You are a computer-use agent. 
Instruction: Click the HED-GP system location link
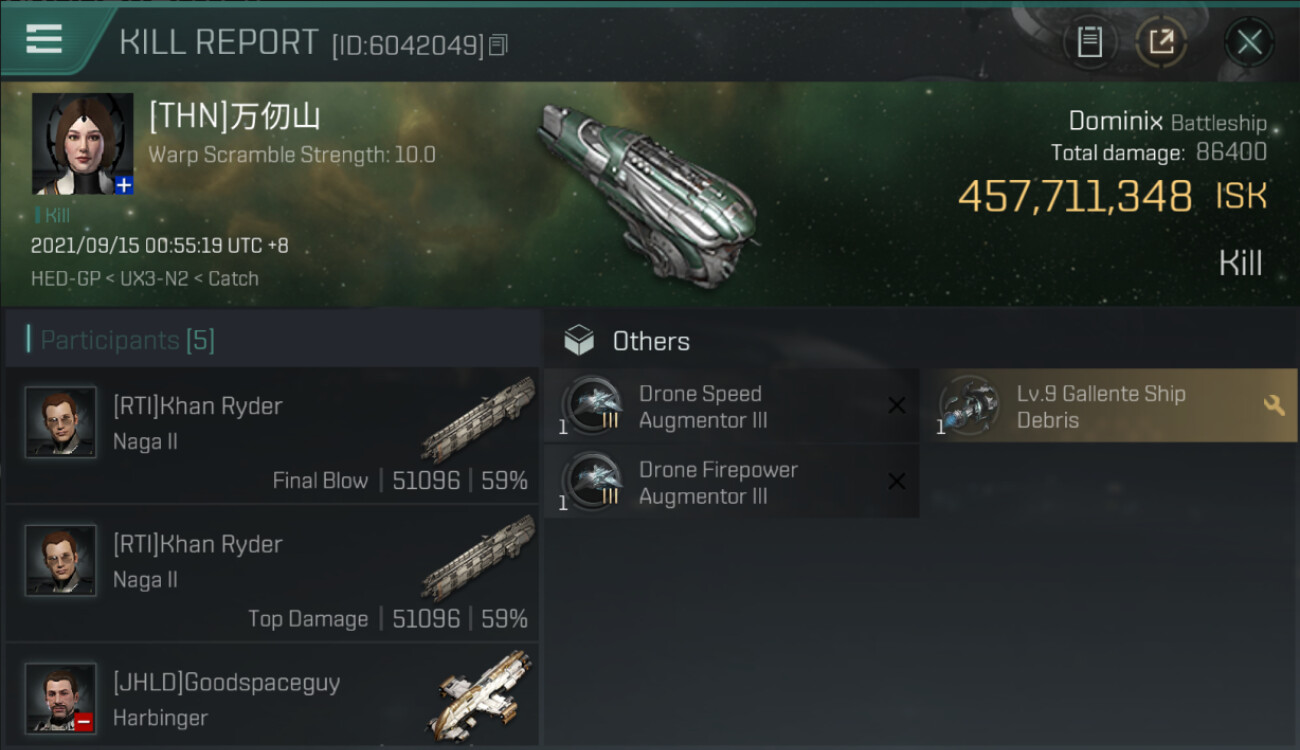click(x=65, y=278)
